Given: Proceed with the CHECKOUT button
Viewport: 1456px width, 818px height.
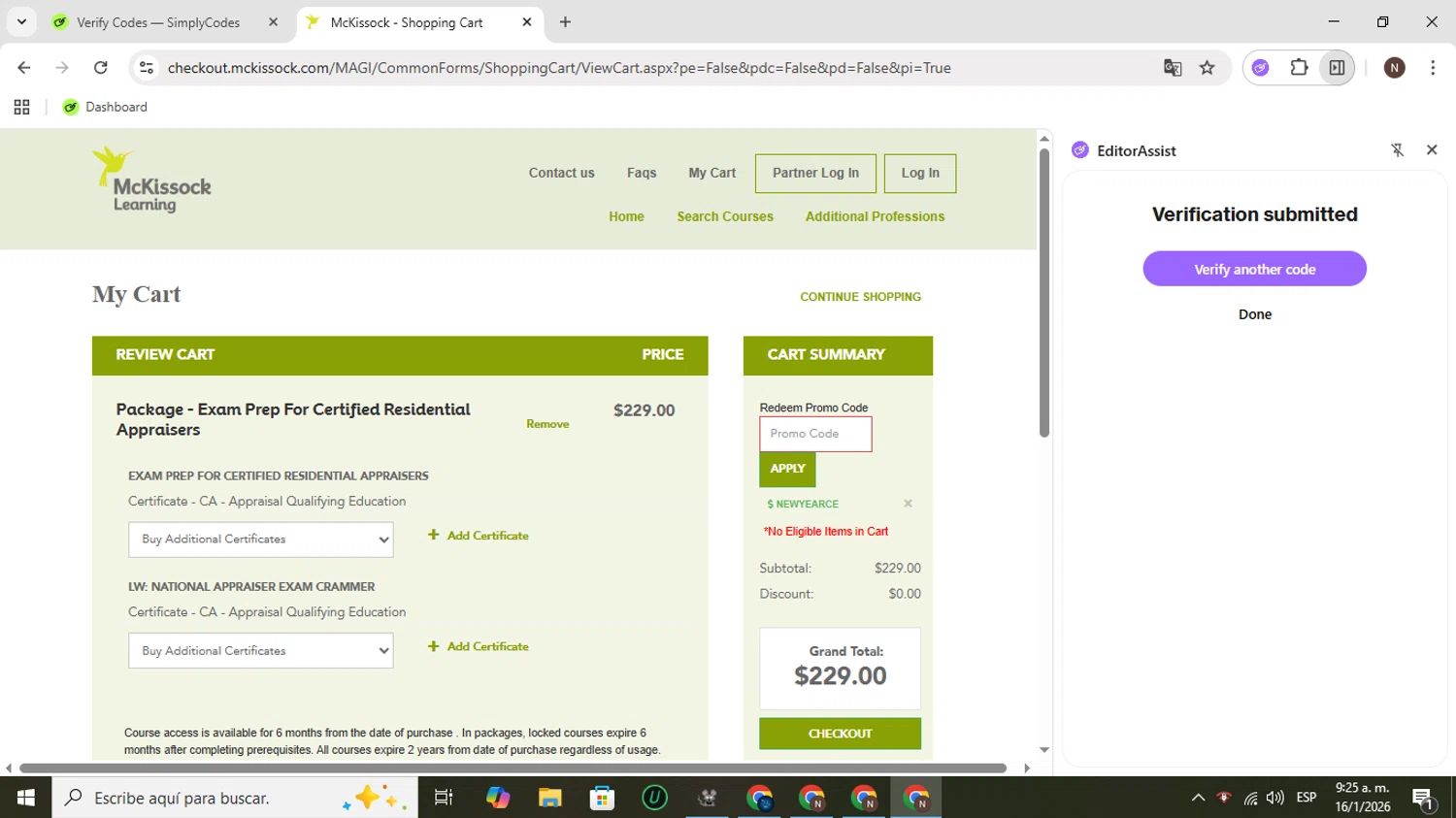Looking at the screenshot, I should click(x=840, y=734).
